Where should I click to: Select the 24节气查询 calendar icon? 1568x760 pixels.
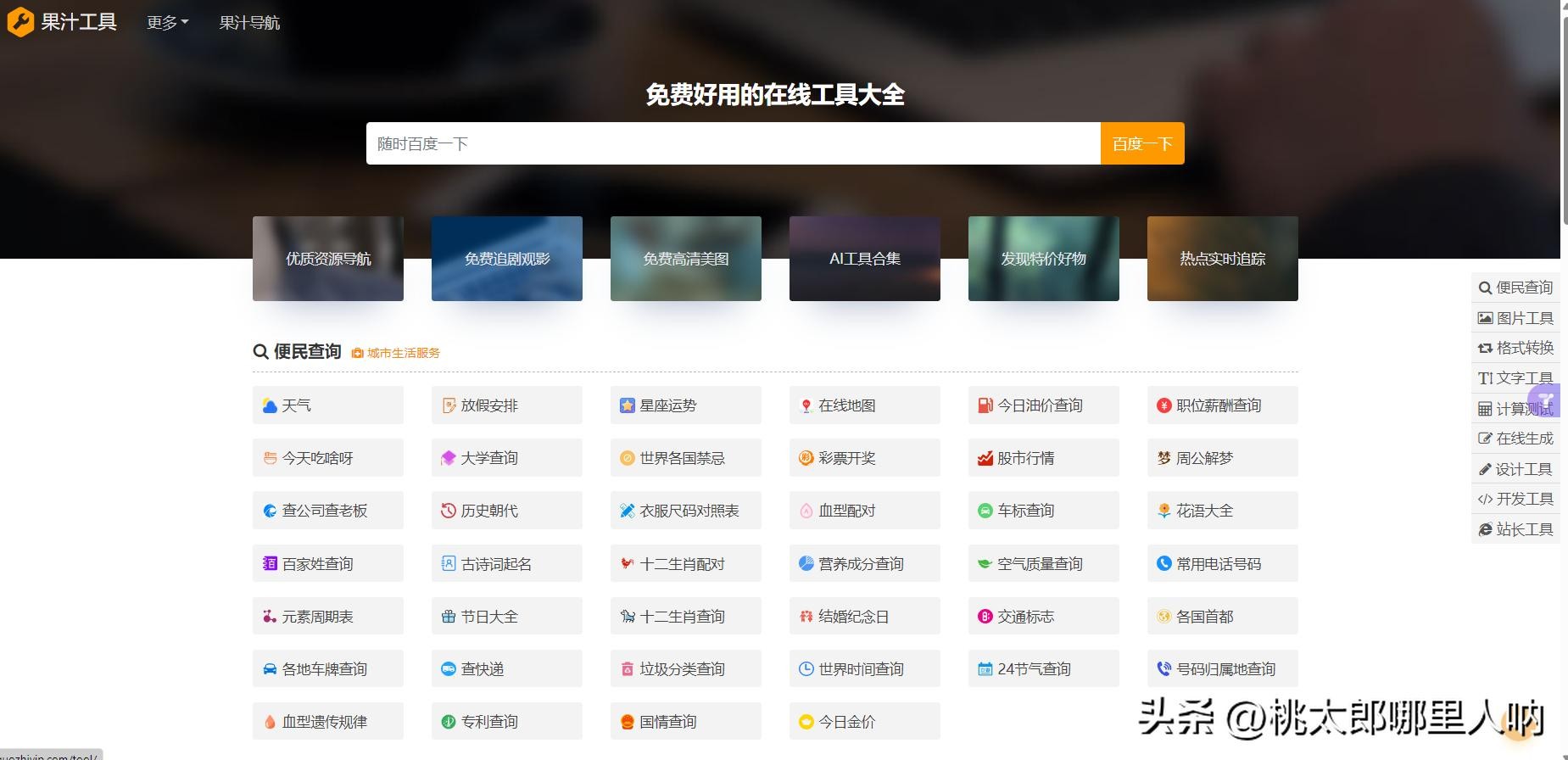985,669
